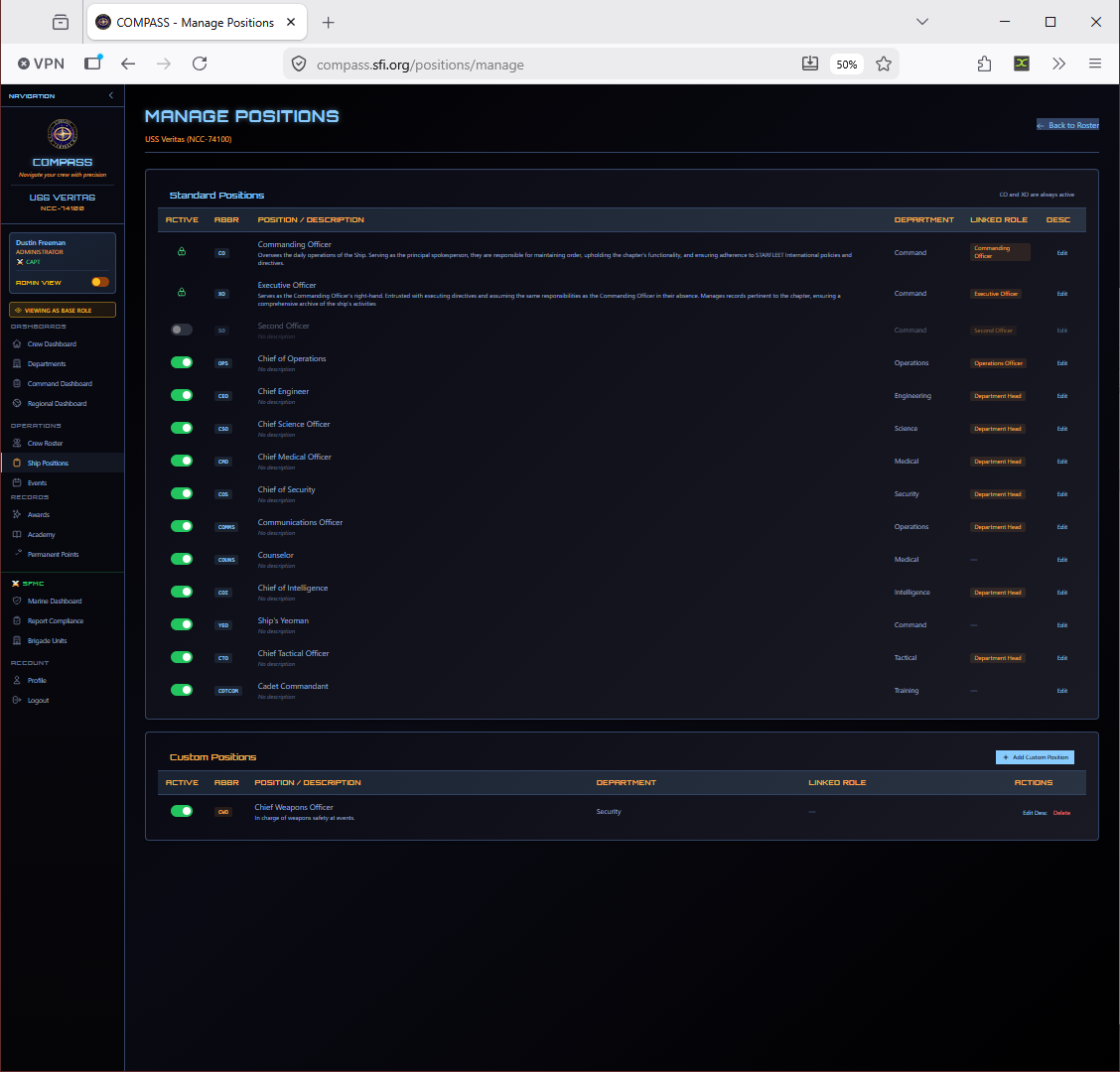This screenshot has width=1120, height=1072.
Task: Click the VPN indicator in toolbar
Action: pos(41,64)
